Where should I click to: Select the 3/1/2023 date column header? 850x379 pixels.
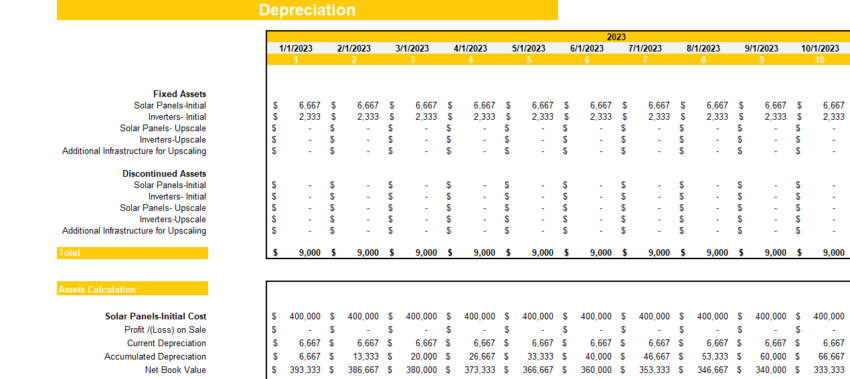coord(413,49)
